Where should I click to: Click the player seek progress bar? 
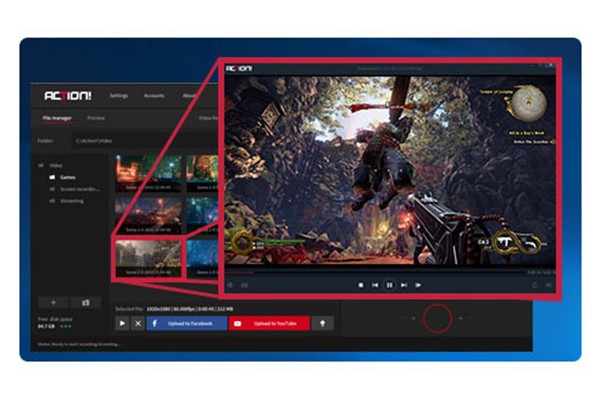coord(375,273)
